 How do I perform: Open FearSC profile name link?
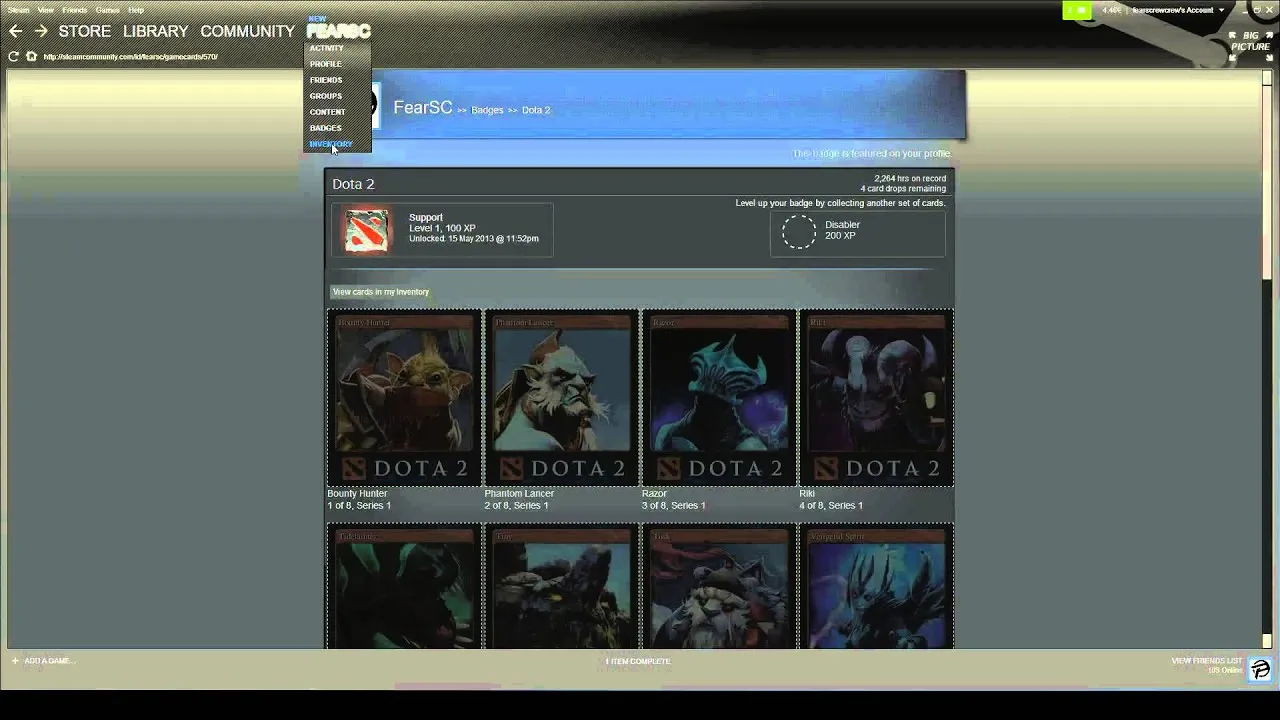pyautogui.click(x=423, y=107)
